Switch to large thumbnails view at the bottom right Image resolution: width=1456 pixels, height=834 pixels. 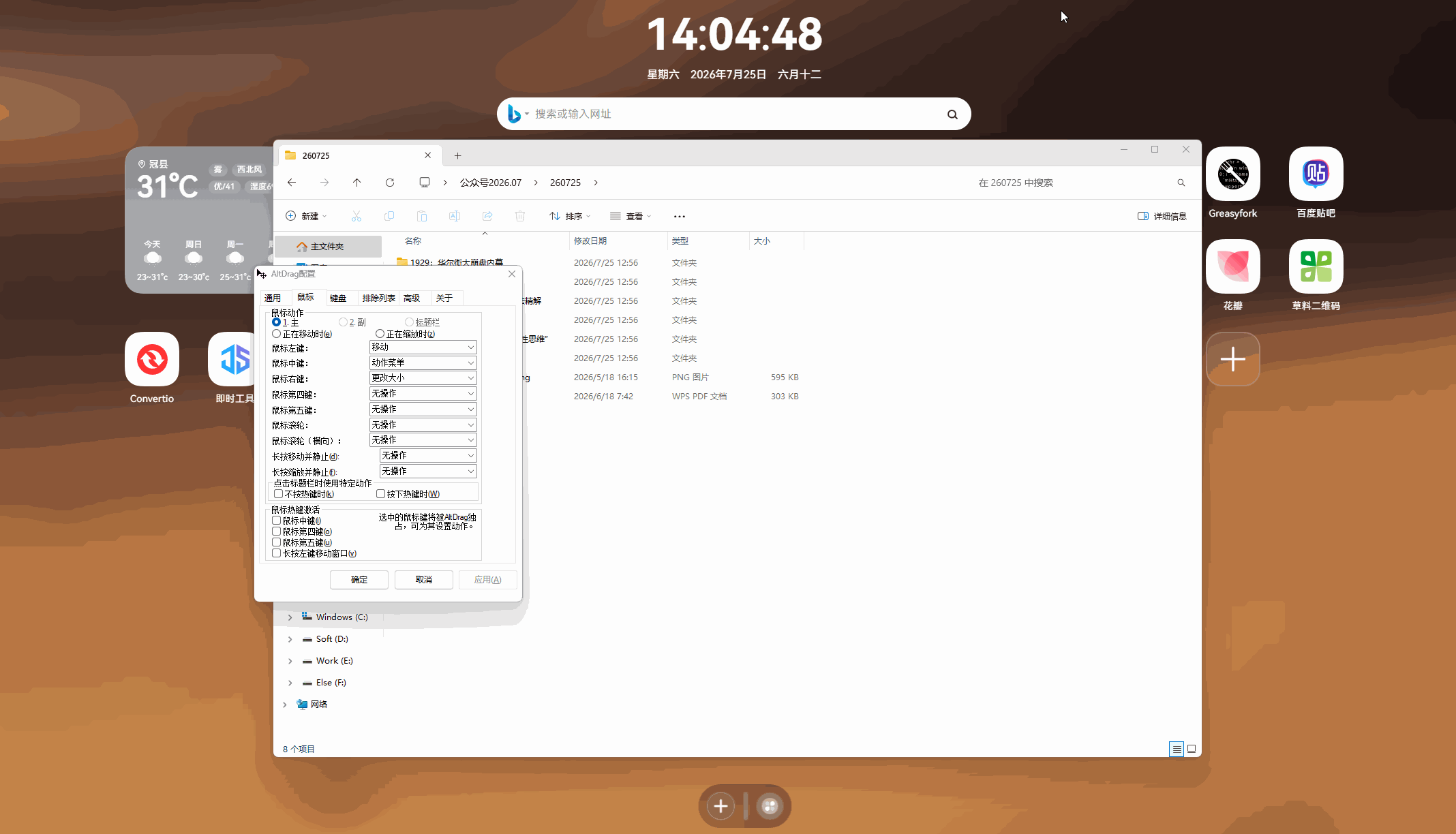pyautogui.click(x=1192, y=749)
